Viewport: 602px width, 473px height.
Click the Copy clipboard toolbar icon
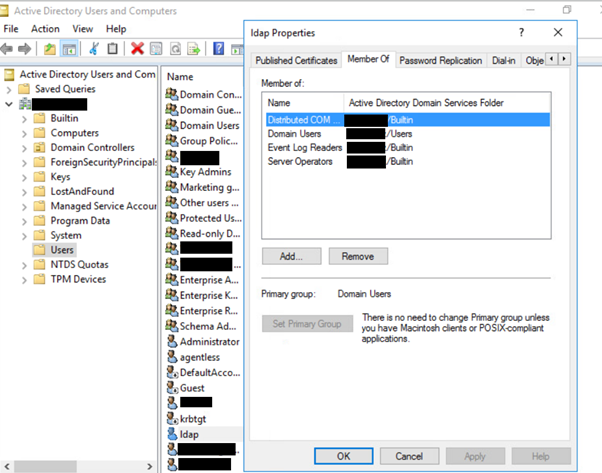pyautogui.click(x=112, y=49)
